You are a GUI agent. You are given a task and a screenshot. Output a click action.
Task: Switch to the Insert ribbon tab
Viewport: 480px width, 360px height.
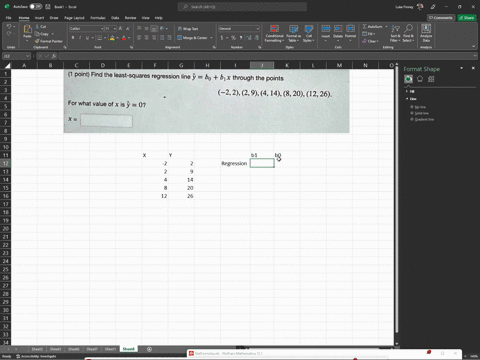click(x=39, y=18)
